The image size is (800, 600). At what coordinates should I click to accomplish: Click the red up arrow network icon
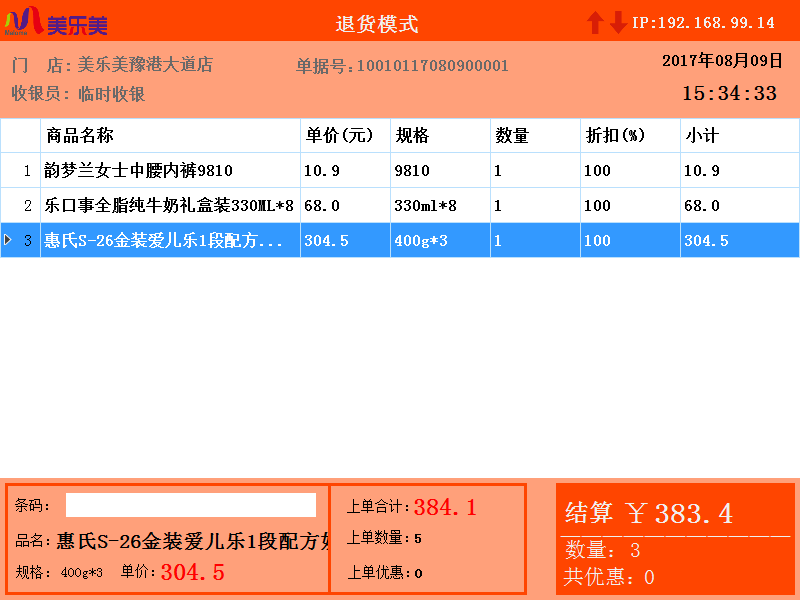click(x=595, y=22)
